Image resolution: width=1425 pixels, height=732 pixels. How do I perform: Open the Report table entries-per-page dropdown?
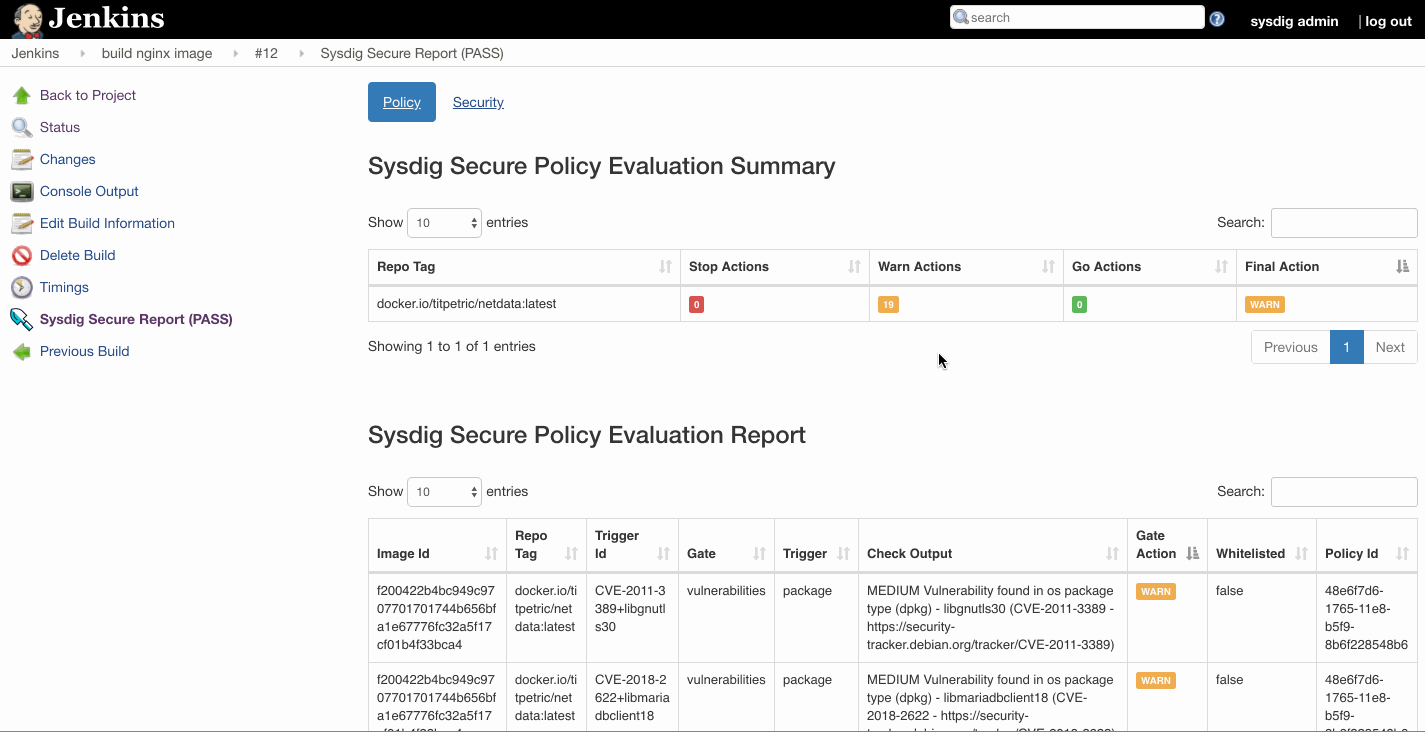[444, 492]
